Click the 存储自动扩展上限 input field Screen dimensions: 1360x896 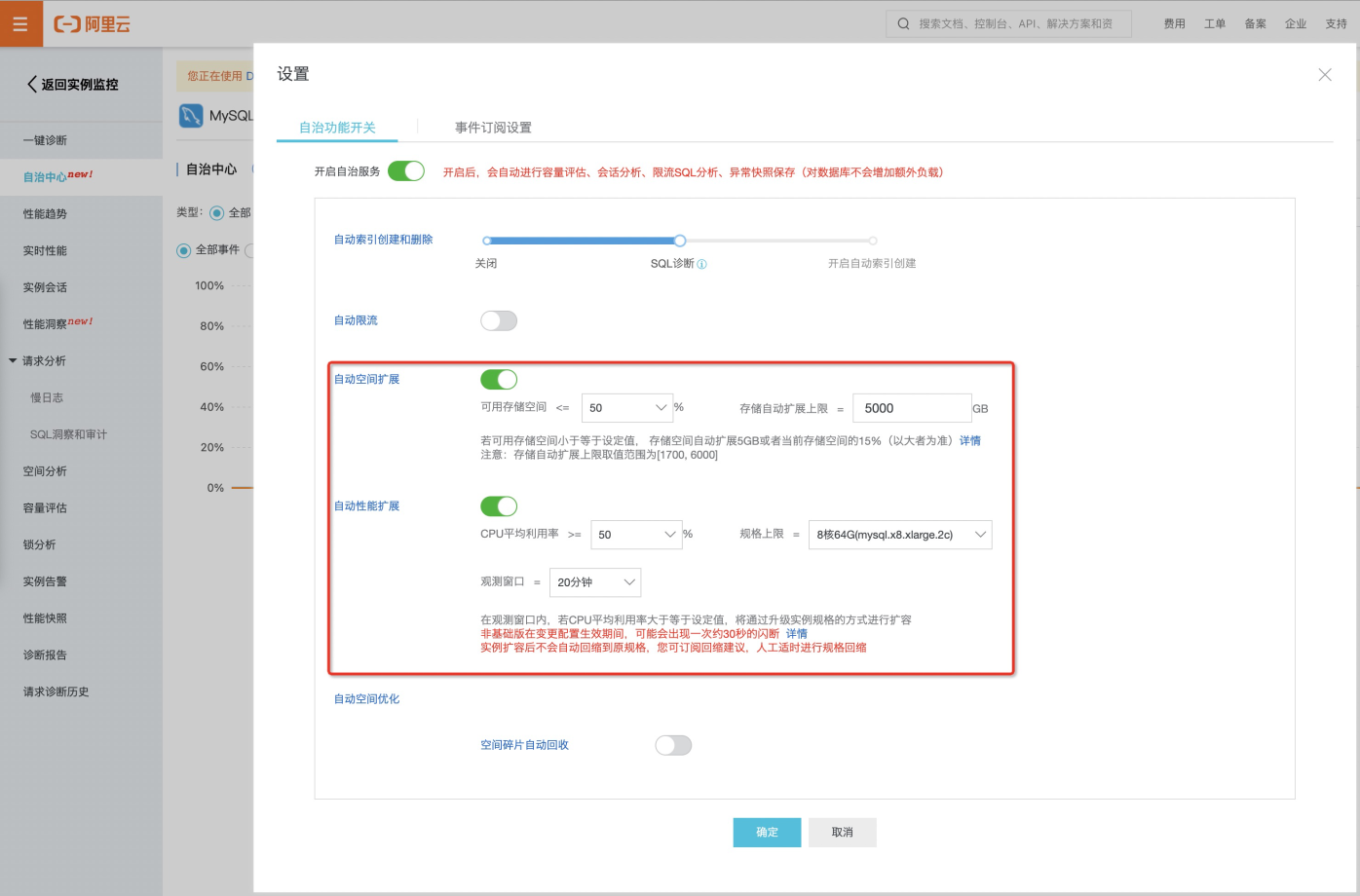click(912, 408)
